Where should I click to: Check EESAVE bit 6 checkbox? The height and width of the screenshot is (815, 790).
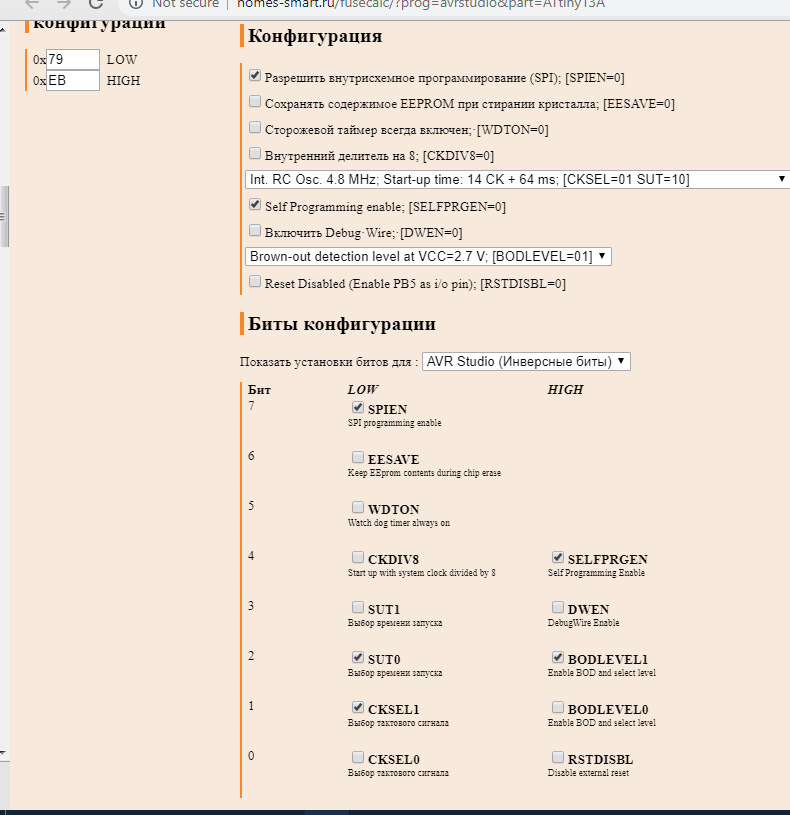point(358,457)
